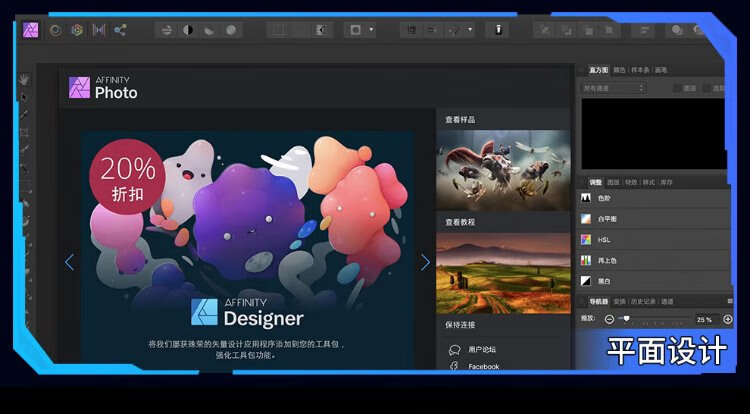
Task: Enable the 图层 checkbox in histogram panel
Action: [677, 88]
